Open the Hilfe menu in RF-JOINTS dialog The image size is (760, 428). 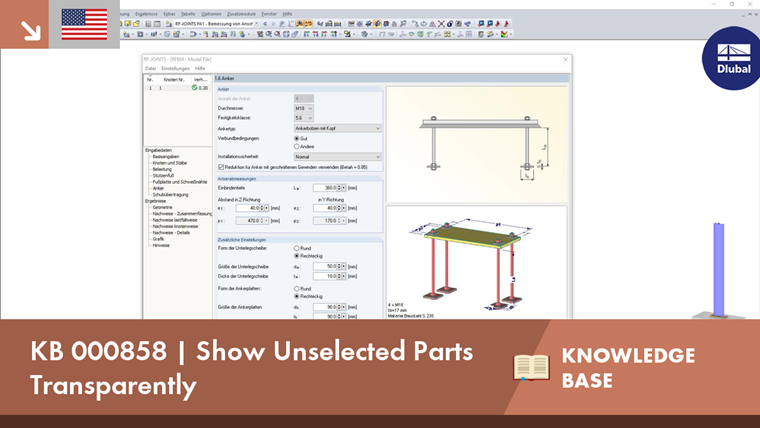[x=200, y=69]
